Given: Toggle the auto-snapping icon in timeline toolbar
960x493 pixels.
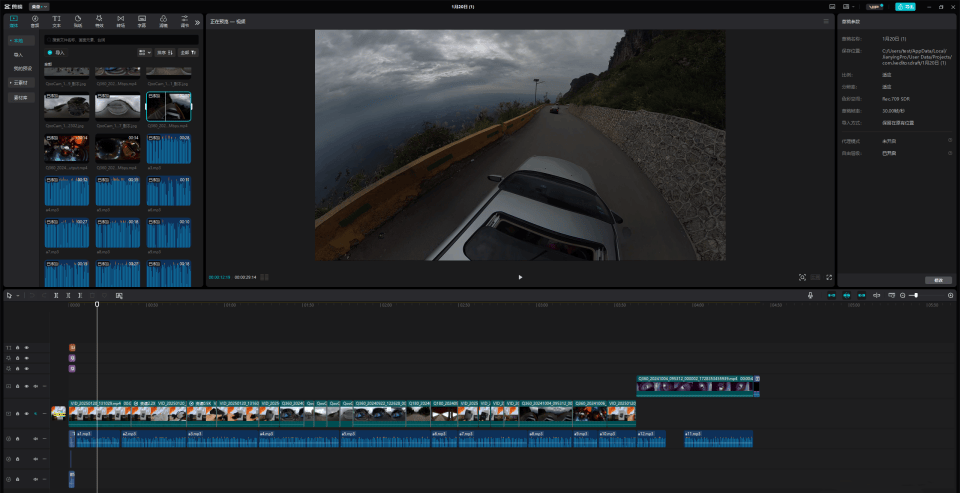Looking at the screenshot, I should point(847,295).
